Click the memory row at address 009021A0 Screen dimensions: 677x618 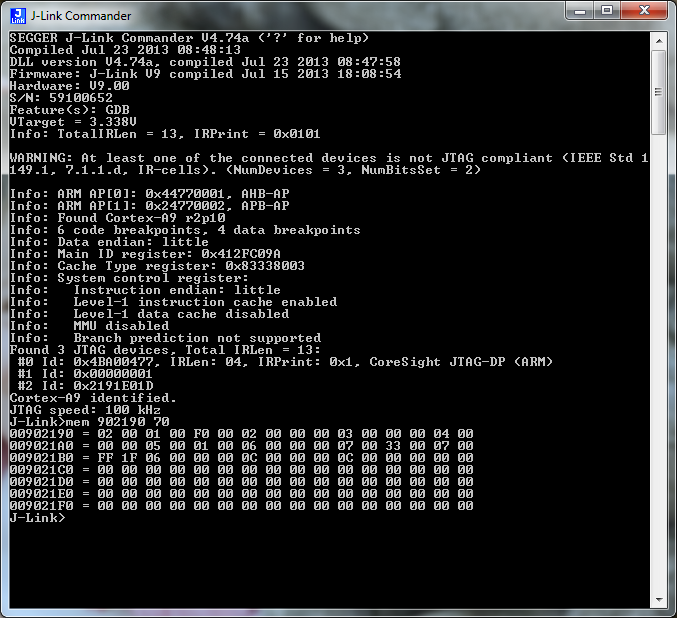(x=241, y=446)
